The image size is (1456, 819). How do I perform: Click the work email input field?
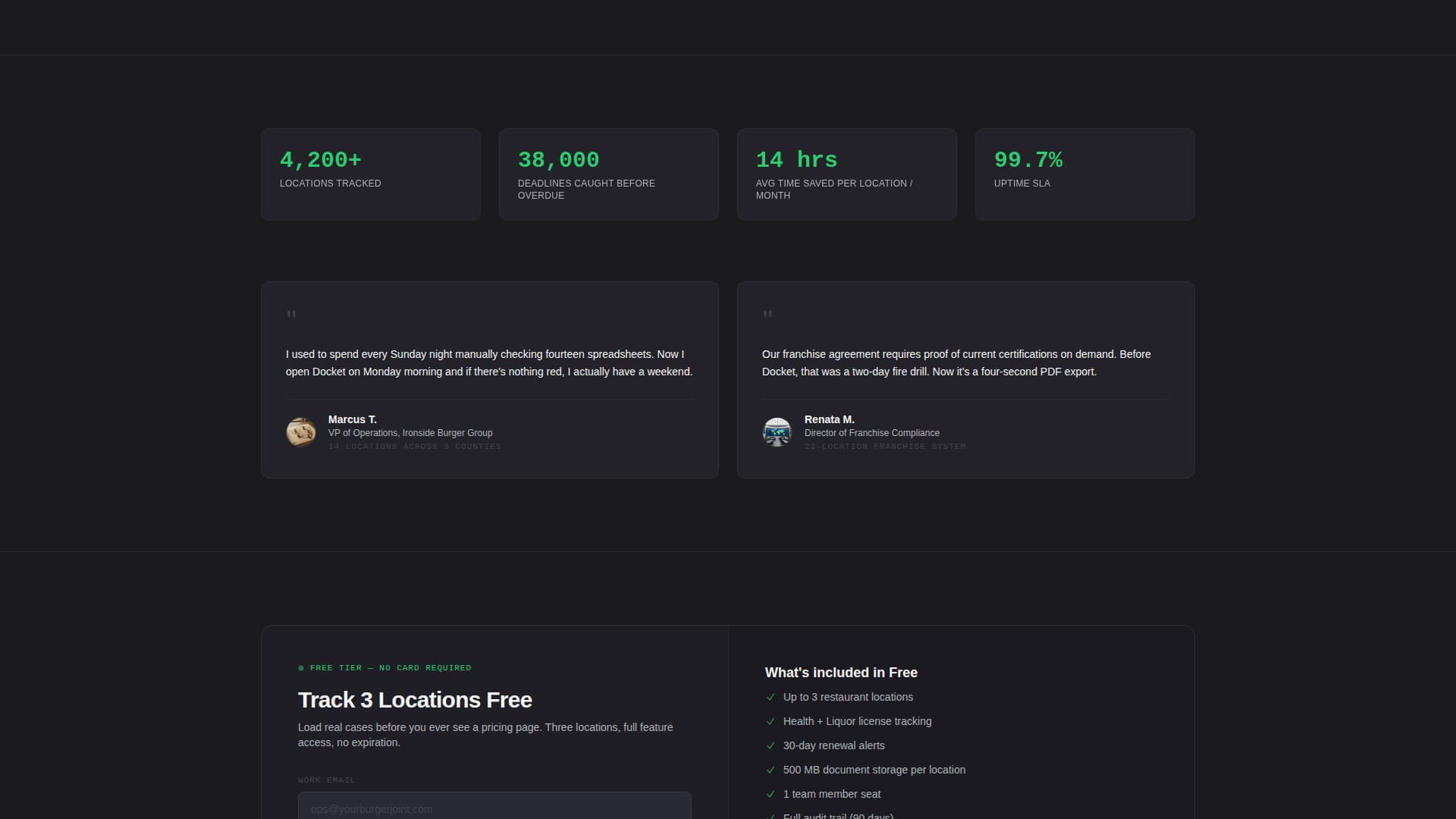tap(494, 808)
